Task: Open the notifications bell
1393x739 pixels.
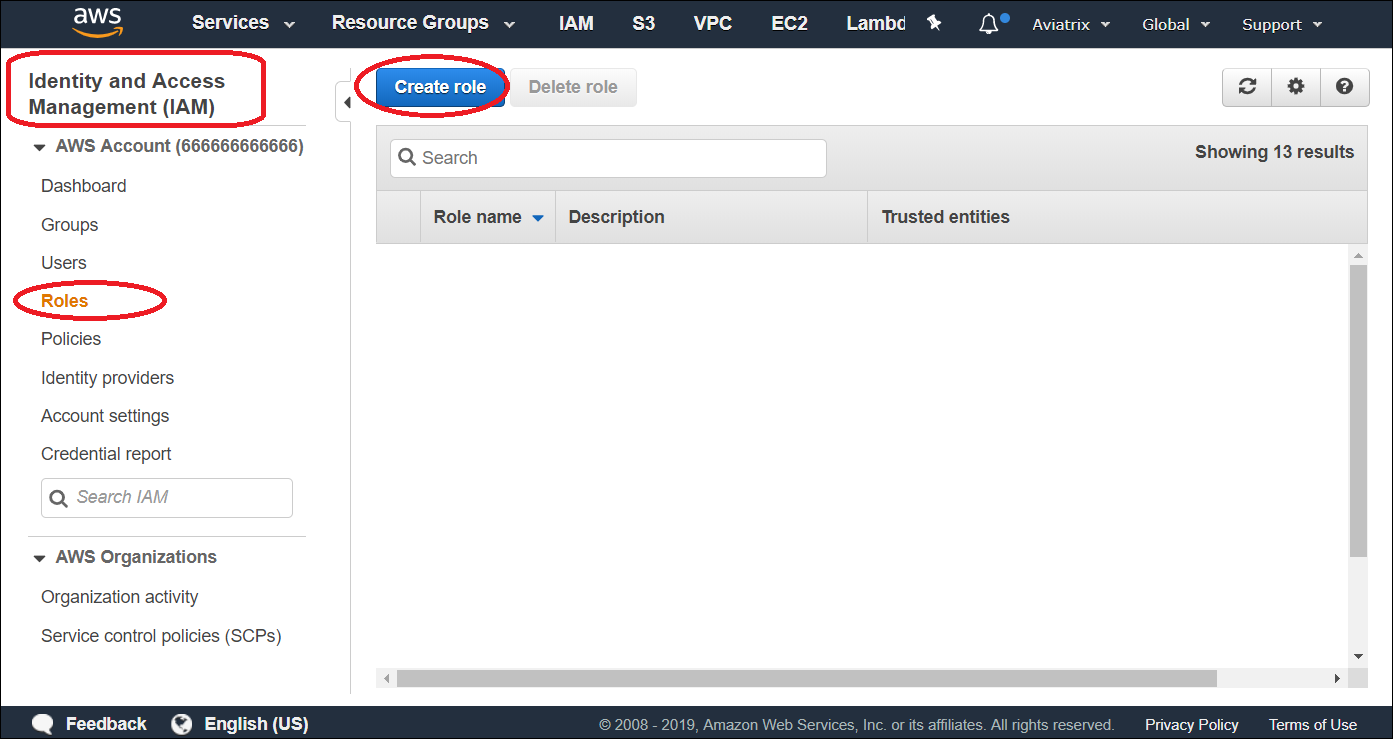Action: 988,23
